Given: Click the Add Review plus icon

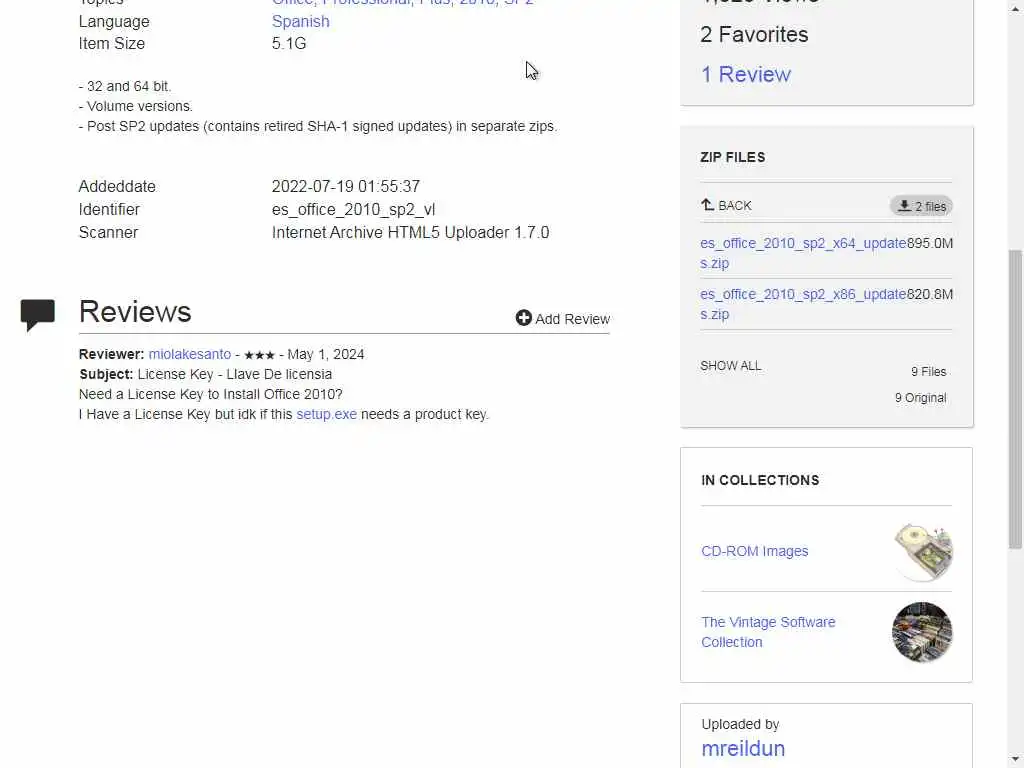Looking at the screenshot, I should coord(523,318).
